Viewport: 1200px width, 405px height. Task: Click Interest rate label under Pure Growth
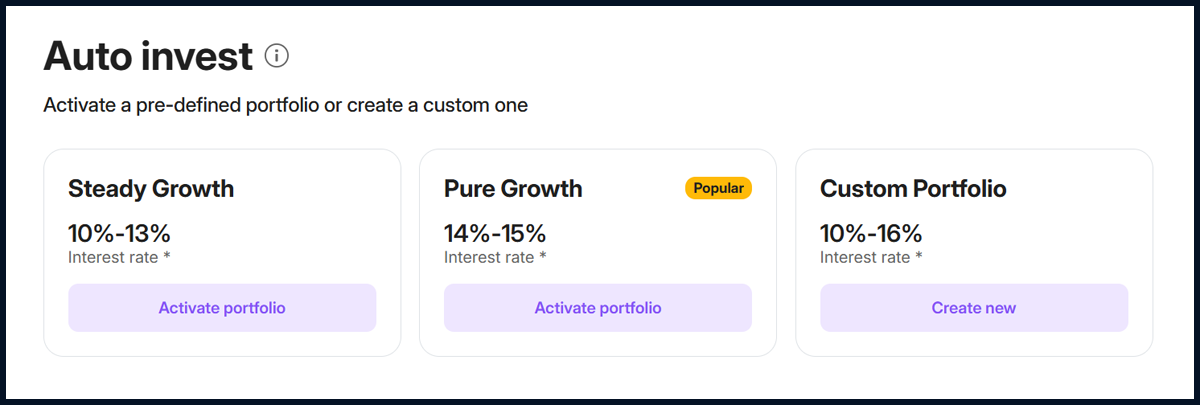click(489, 257)
